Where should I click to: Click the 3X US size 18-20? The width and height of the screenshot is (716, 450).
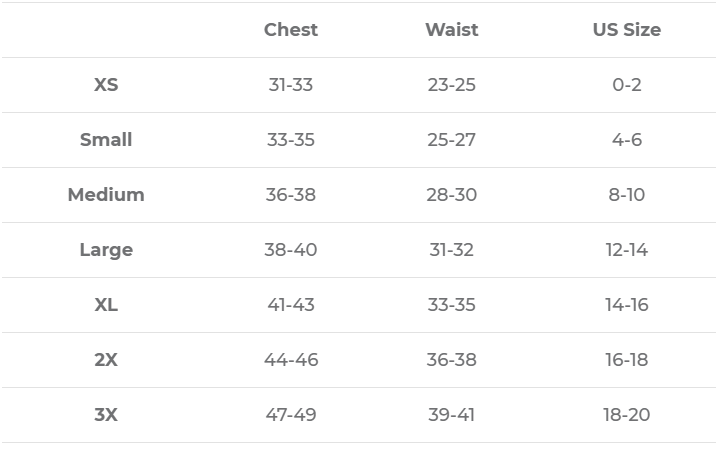[626, 415]
